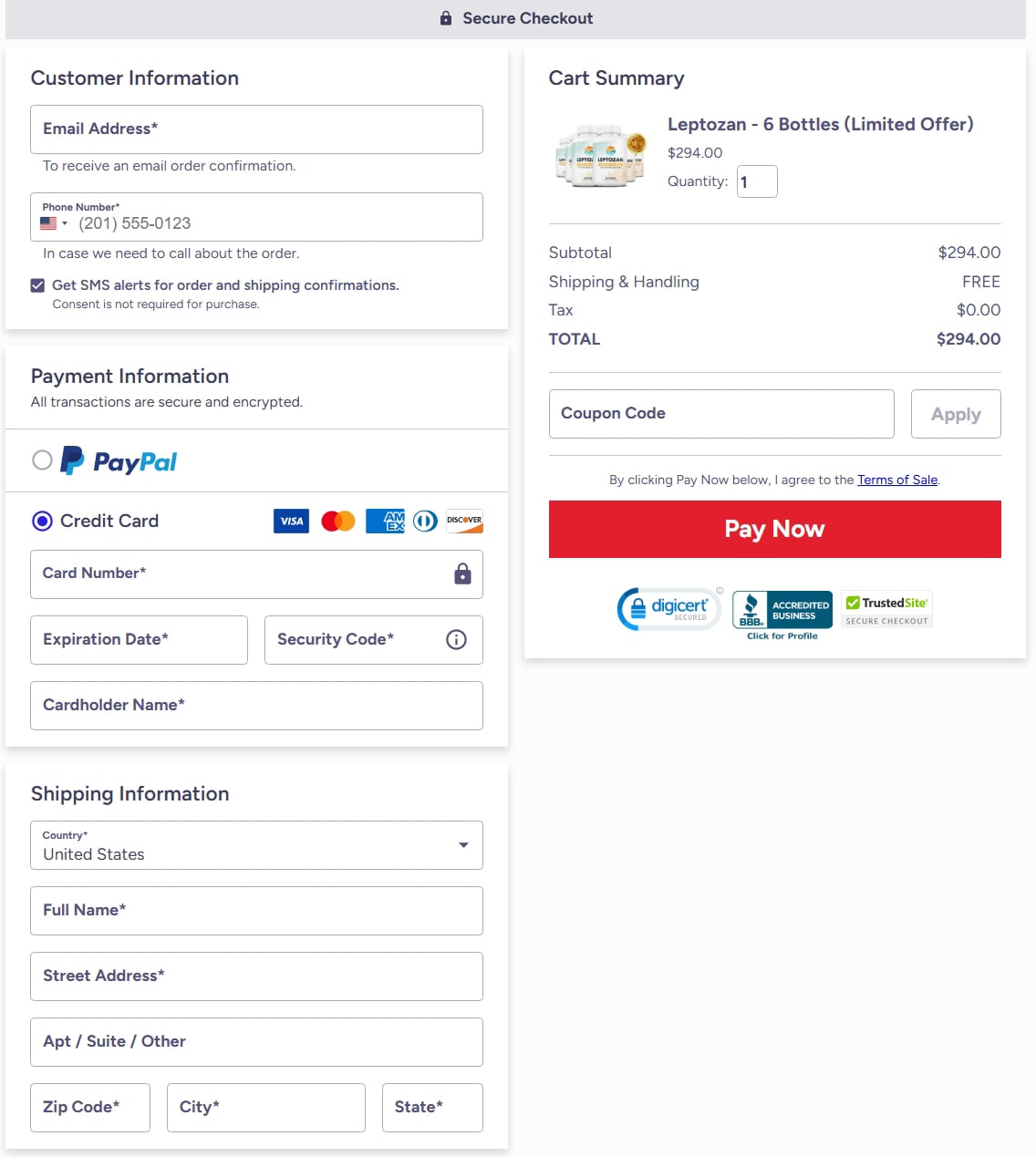Select the Credit Card radio button
The width and height of the screenshot is (1036, 1157).
tap(42, 521)
